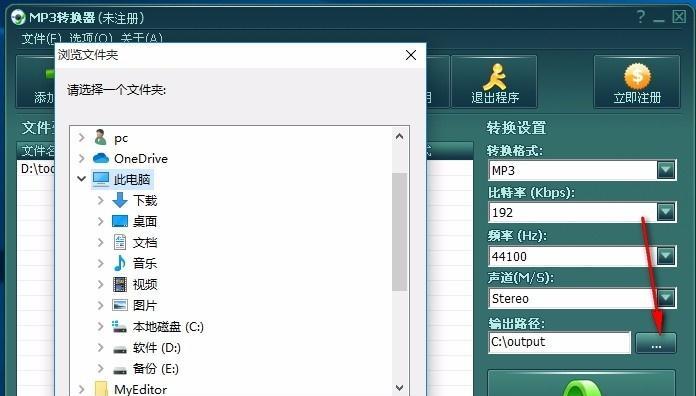696x396 pixels.
Task: Select the 下载 download arrow icon
Action: tap(120, 200)
